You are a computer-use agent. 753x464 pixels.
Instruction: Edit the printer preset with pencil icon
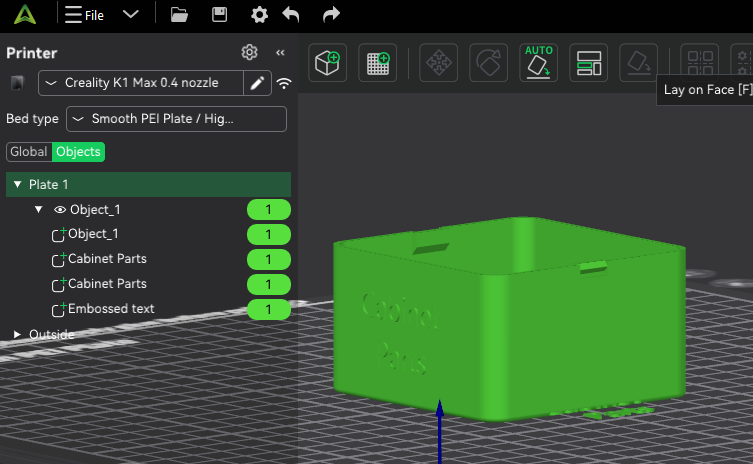tap(258, 83)
